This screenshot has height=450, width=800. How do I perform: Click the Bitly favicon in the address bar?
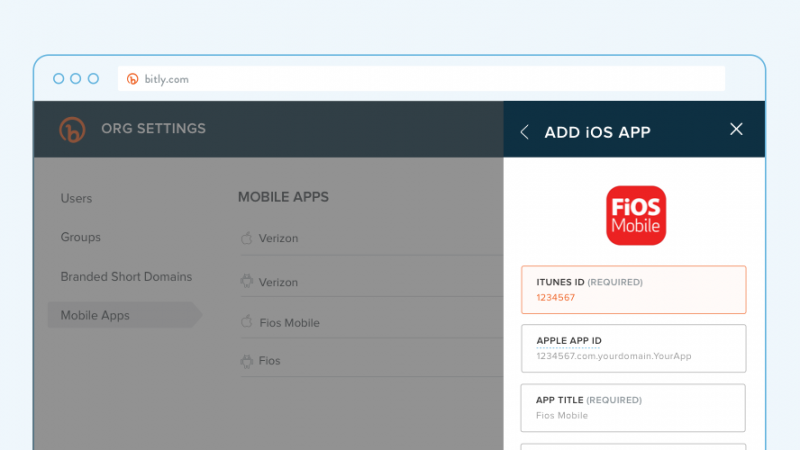point(133,79)
